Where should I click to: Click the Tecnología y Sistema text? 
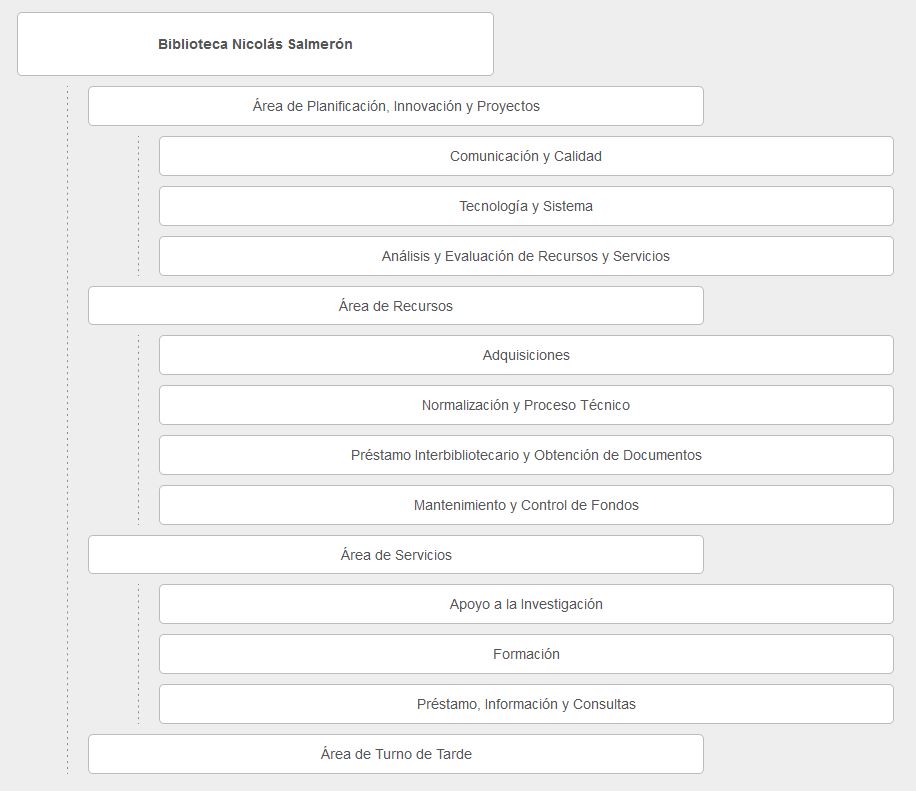tap(526, 206)
